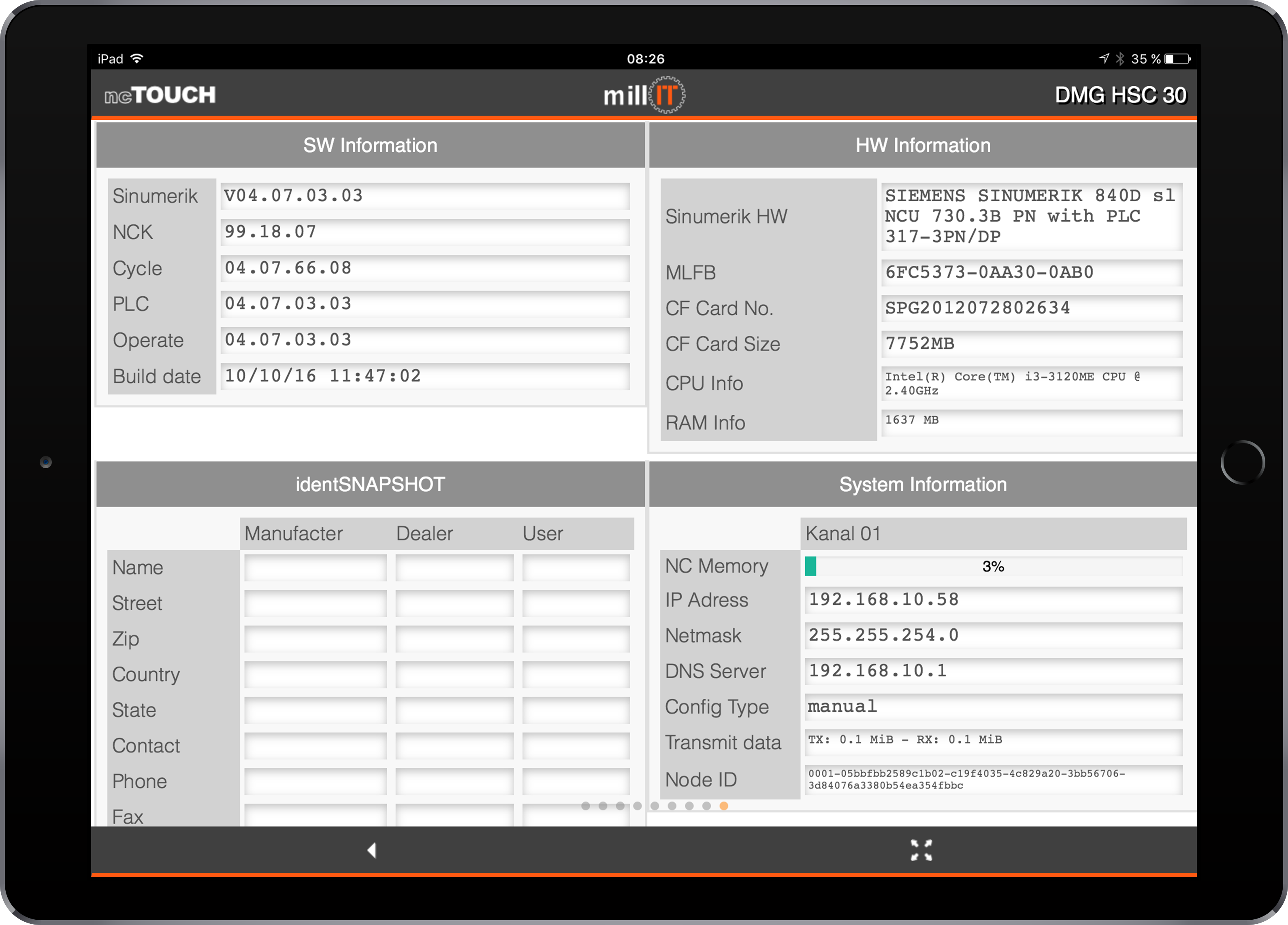Select the first page indicator dot
The image size is (1288, 925).
coord(586,806)
